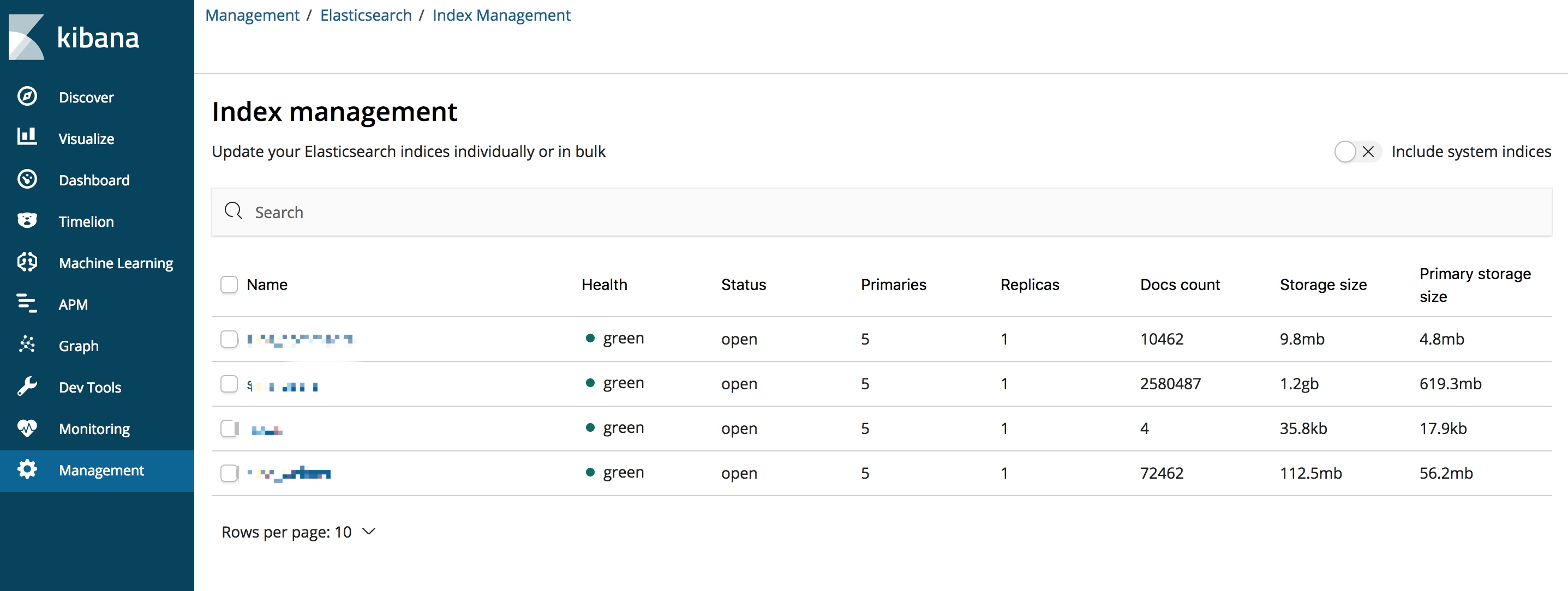
Task: Click the search magnifier icon
Action: [233, 211]
